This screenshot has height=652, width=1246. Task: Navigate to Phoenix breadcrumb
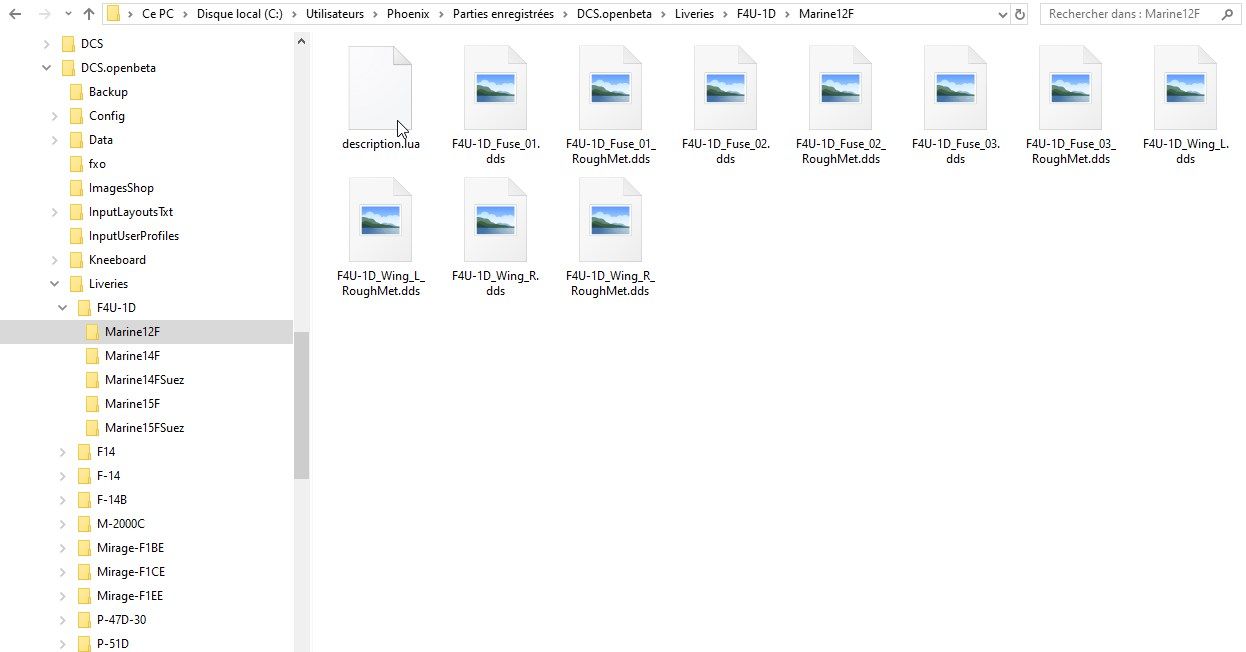coord(408,14)
